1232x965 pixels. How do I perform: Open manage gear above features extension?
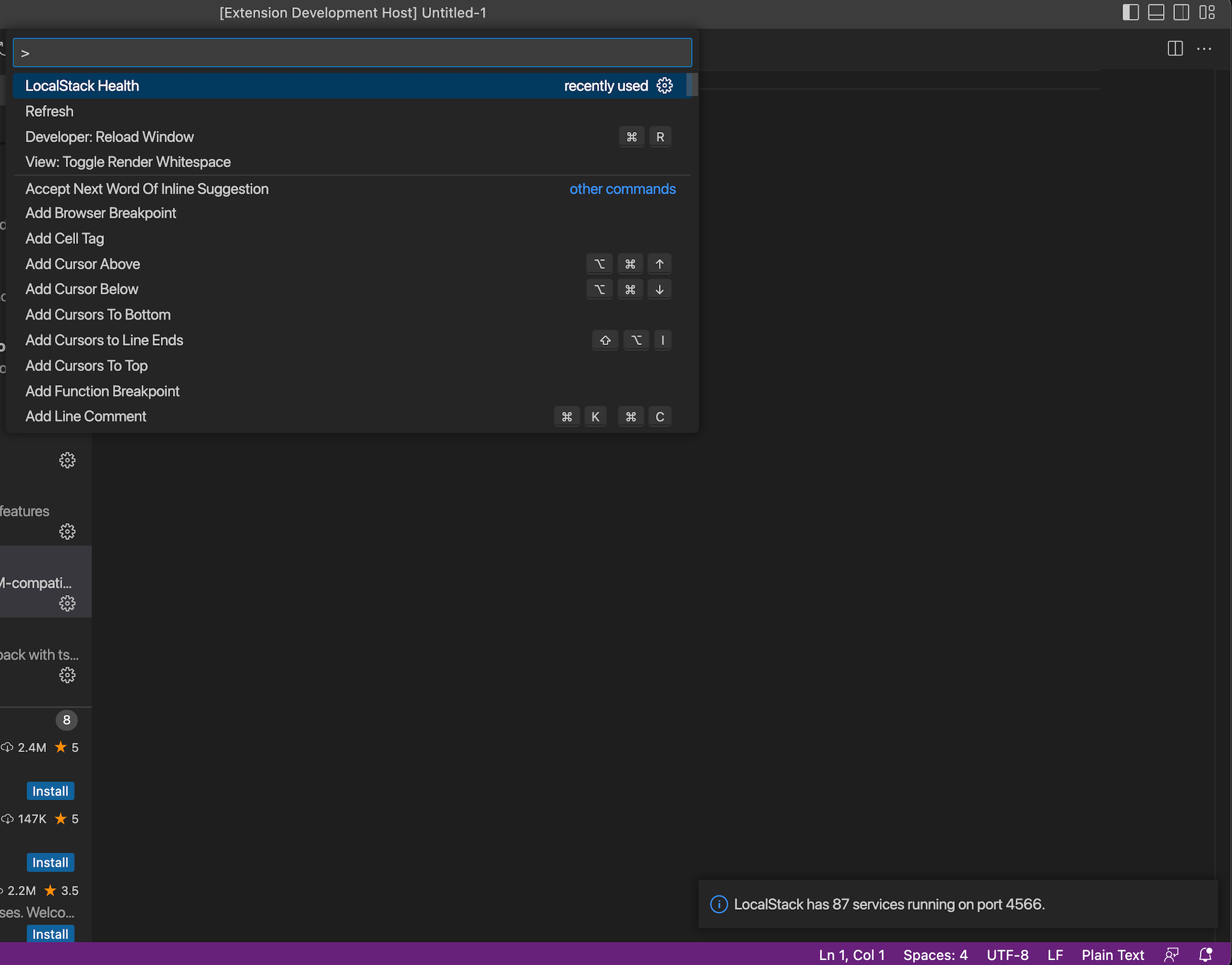pos(67,460)
